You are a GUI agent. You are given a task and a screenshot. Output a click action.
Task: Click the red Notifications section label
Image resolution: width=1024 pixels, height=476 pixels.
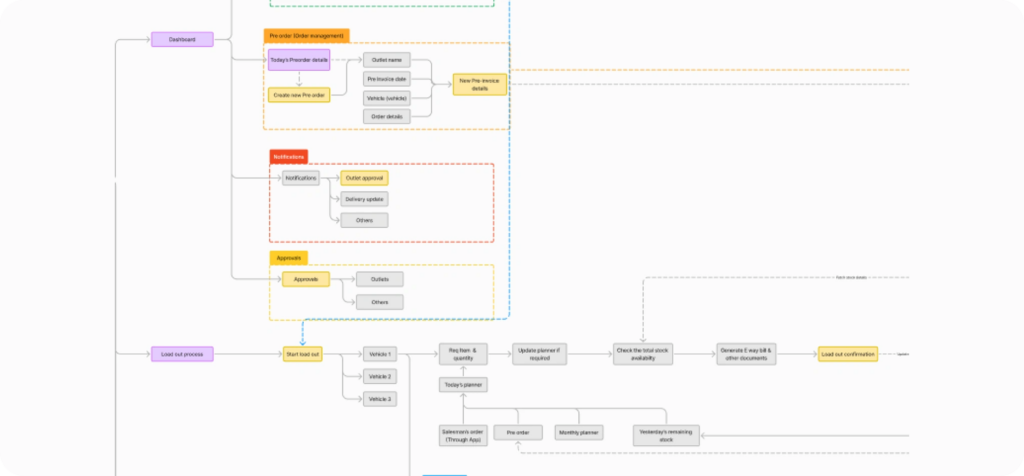[x=288, y=157]
